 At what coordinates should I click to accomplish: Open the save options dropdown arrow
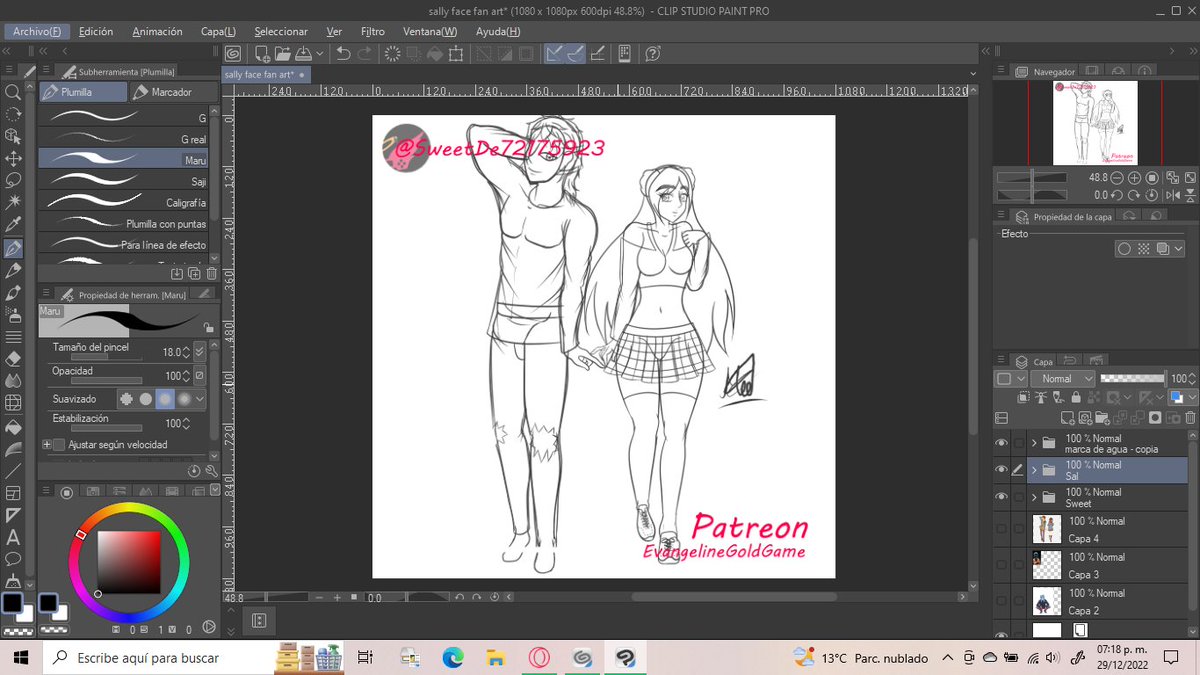tap(320, 54)
